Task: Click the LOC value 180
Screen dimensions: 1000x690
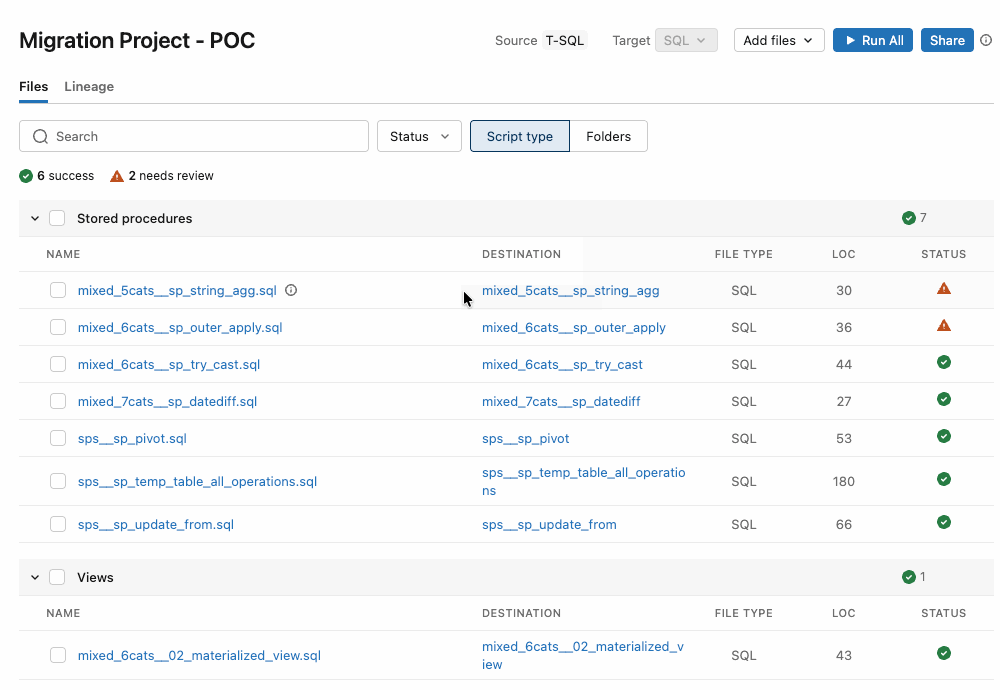Action: point(843,481)
